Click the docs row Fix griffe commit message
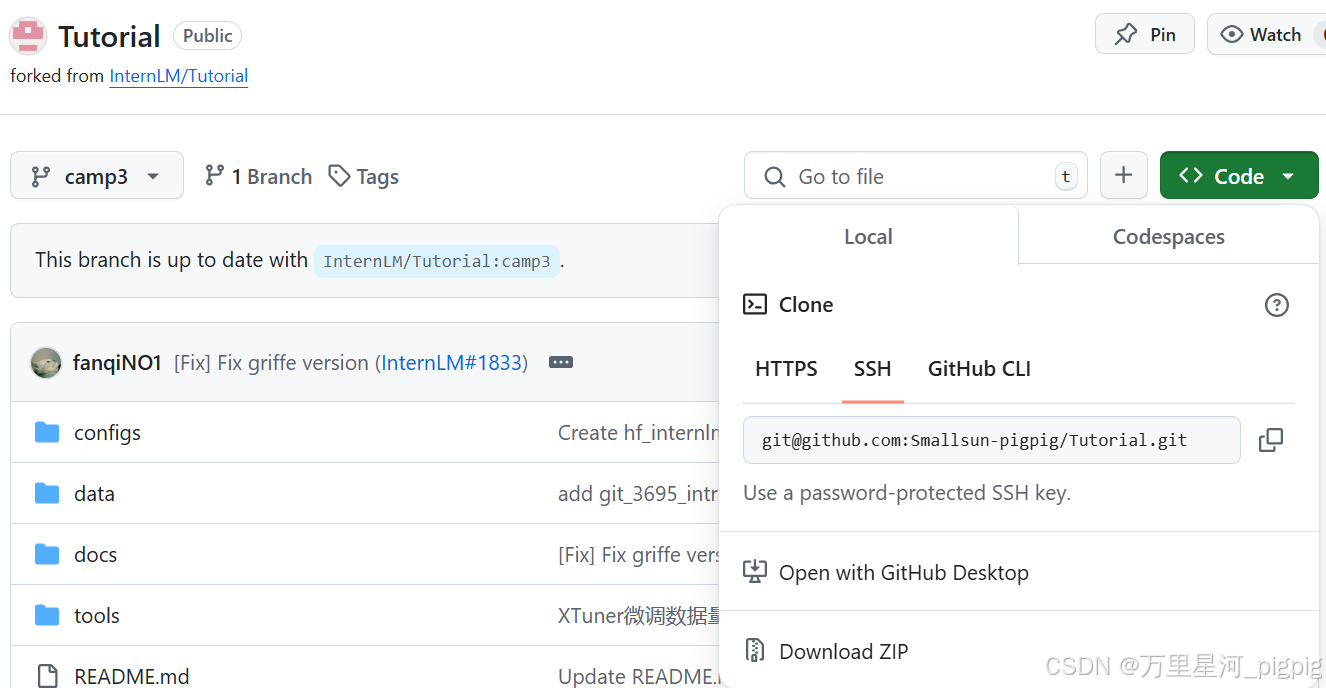Viewport: 1326px width, 688px height. pyautogui.click(x=638, y=555)
